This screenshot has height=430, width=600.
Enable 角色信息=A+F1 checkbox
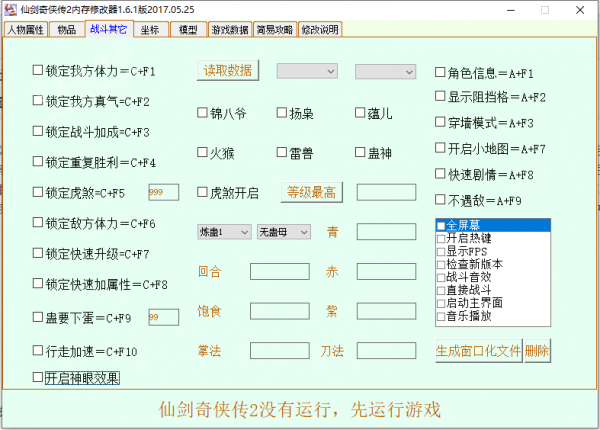click(x=440, y=72)
